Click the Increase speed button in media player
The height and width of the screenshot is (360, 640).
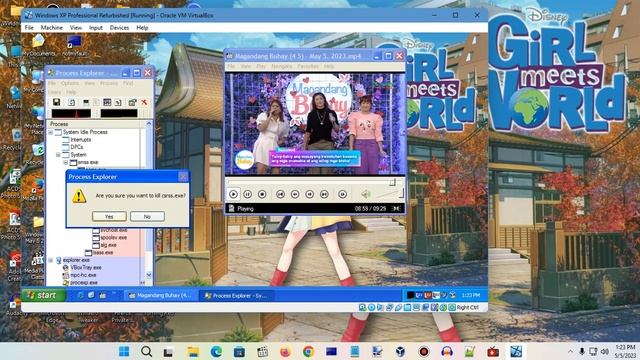pyautogui.click(x=309, y=194)
